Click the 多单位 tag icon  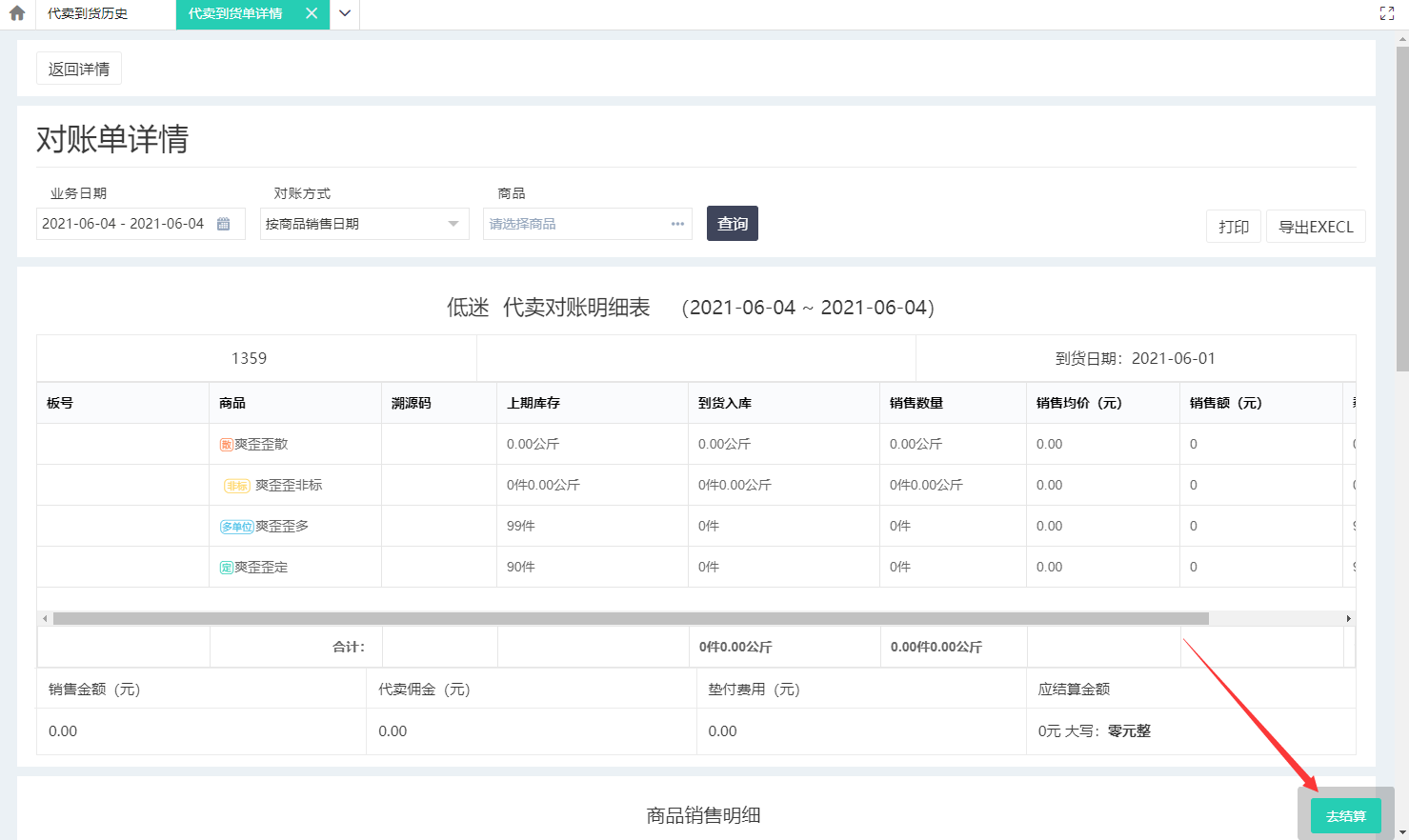236,527
